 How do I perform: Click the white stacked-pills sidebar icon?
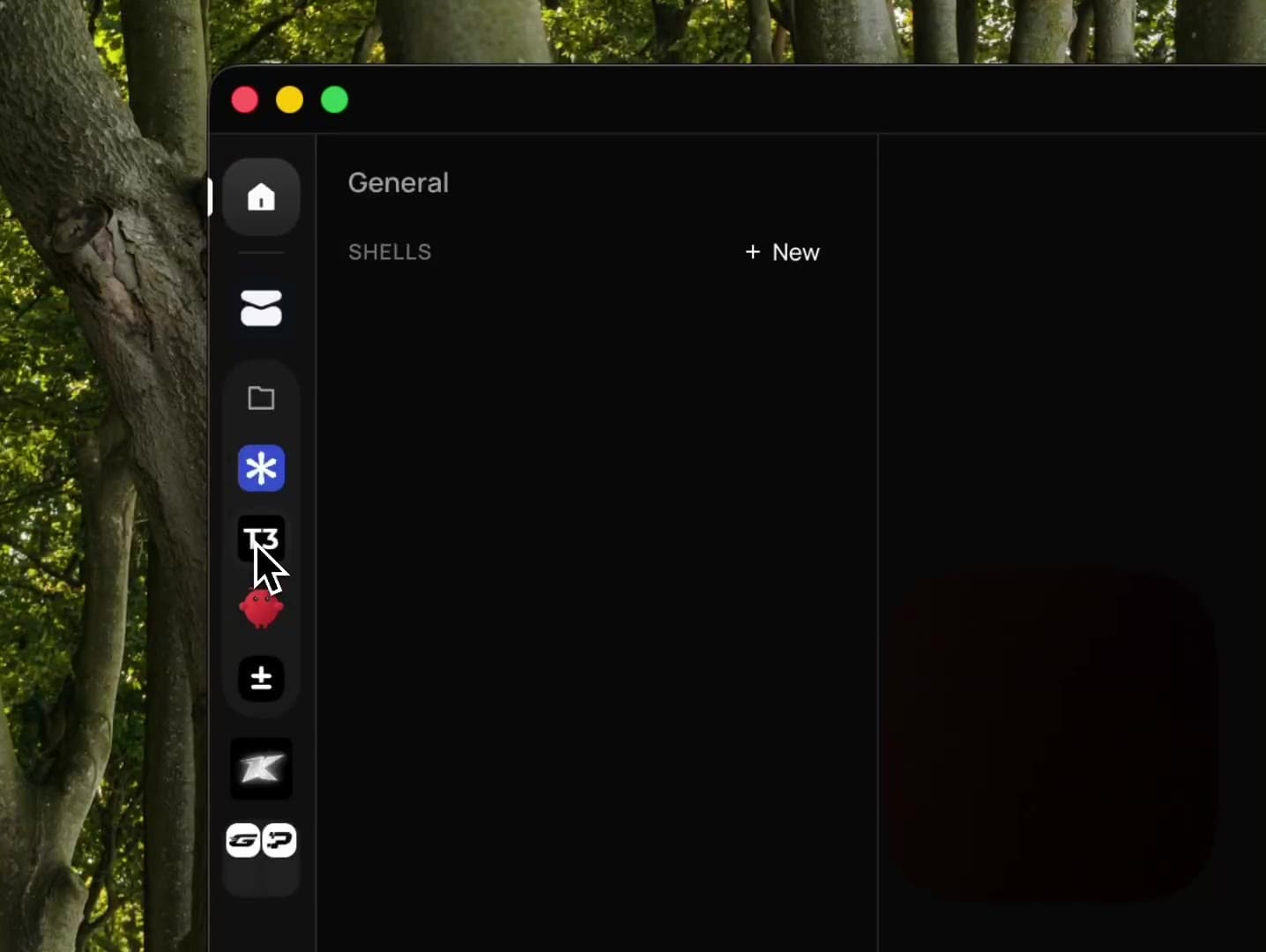point(261,309)
